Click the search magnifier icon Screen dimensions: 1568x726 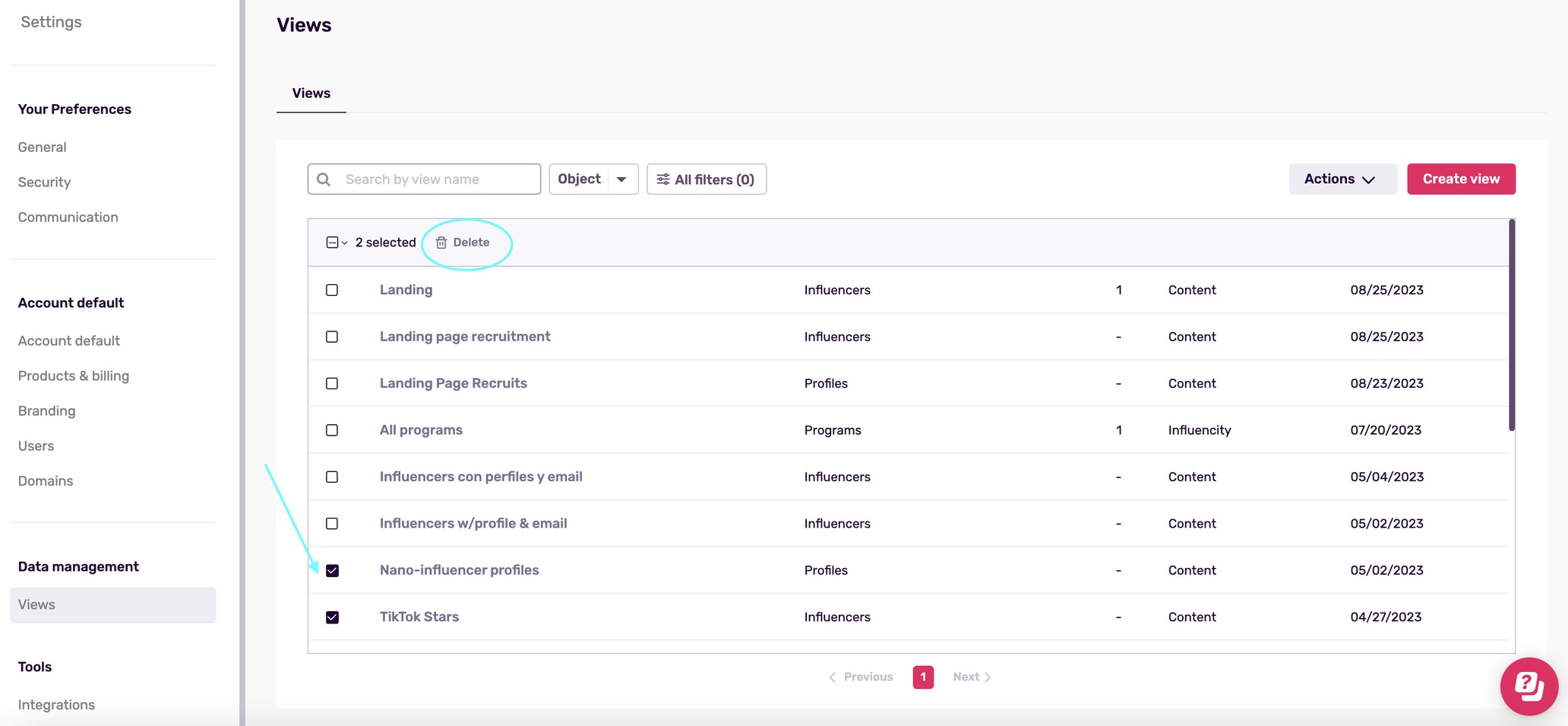coord(324,179)
